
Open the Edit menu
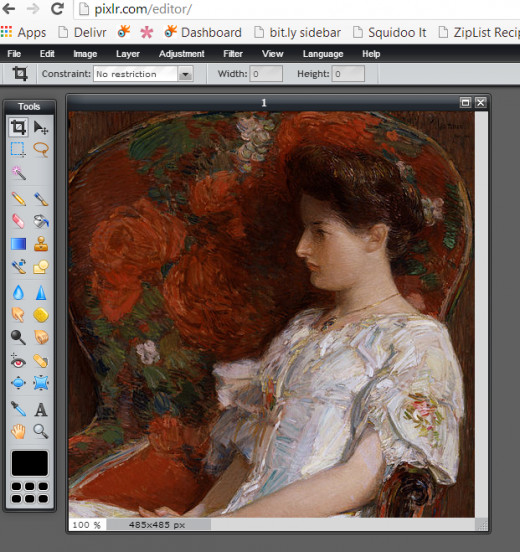(47, 54)
